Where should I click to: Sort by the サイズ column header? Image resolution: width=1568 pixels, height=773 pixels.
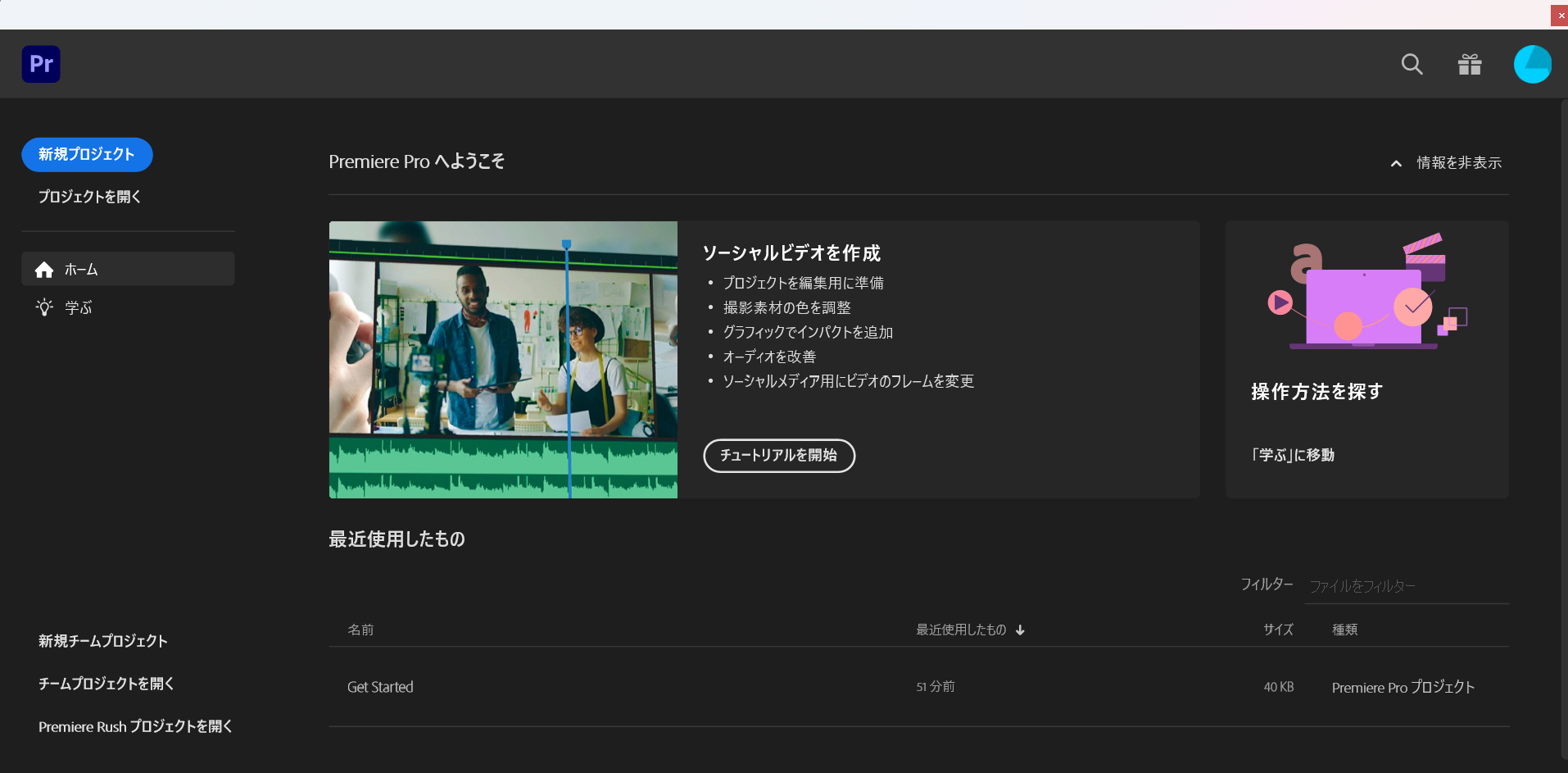[1278, 630]
